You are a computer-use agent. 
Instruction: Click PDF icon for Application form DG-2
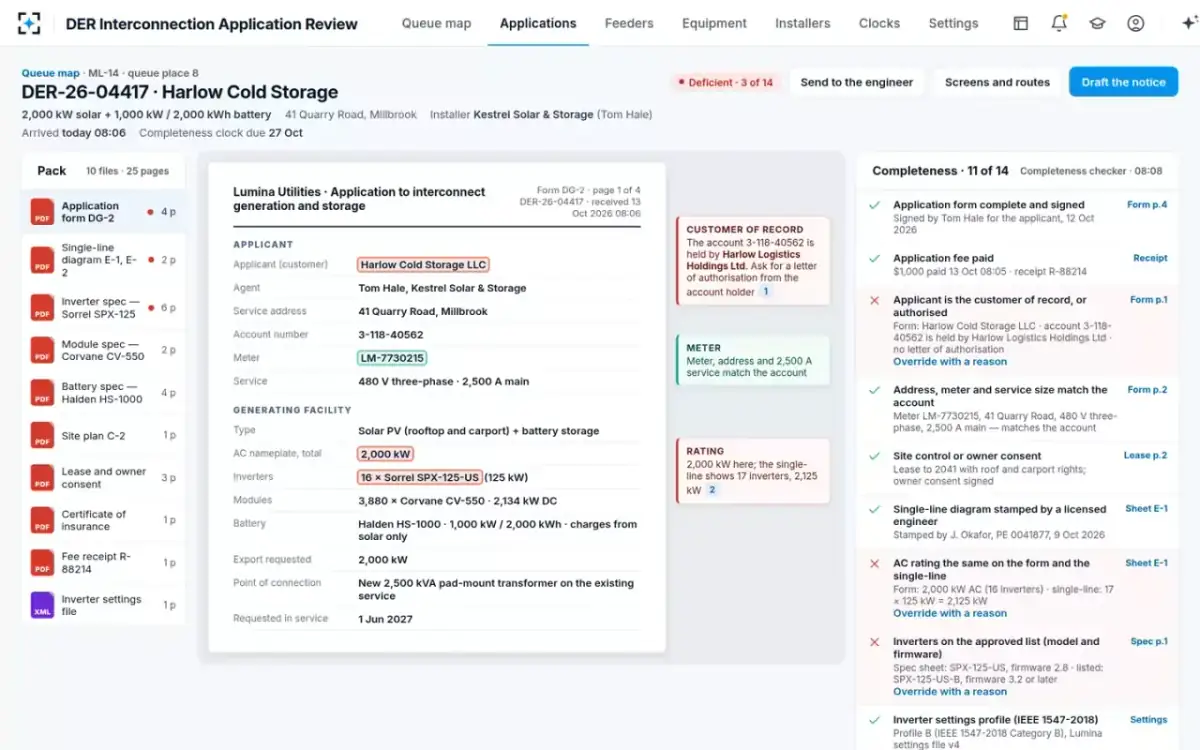tap(42, 212)
